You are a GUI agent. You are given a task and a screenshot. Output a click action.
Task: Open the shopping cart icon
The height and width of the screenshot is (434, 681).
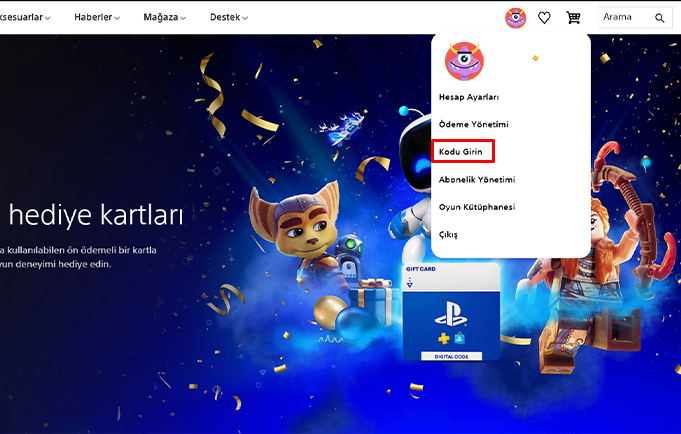[573, 18]
